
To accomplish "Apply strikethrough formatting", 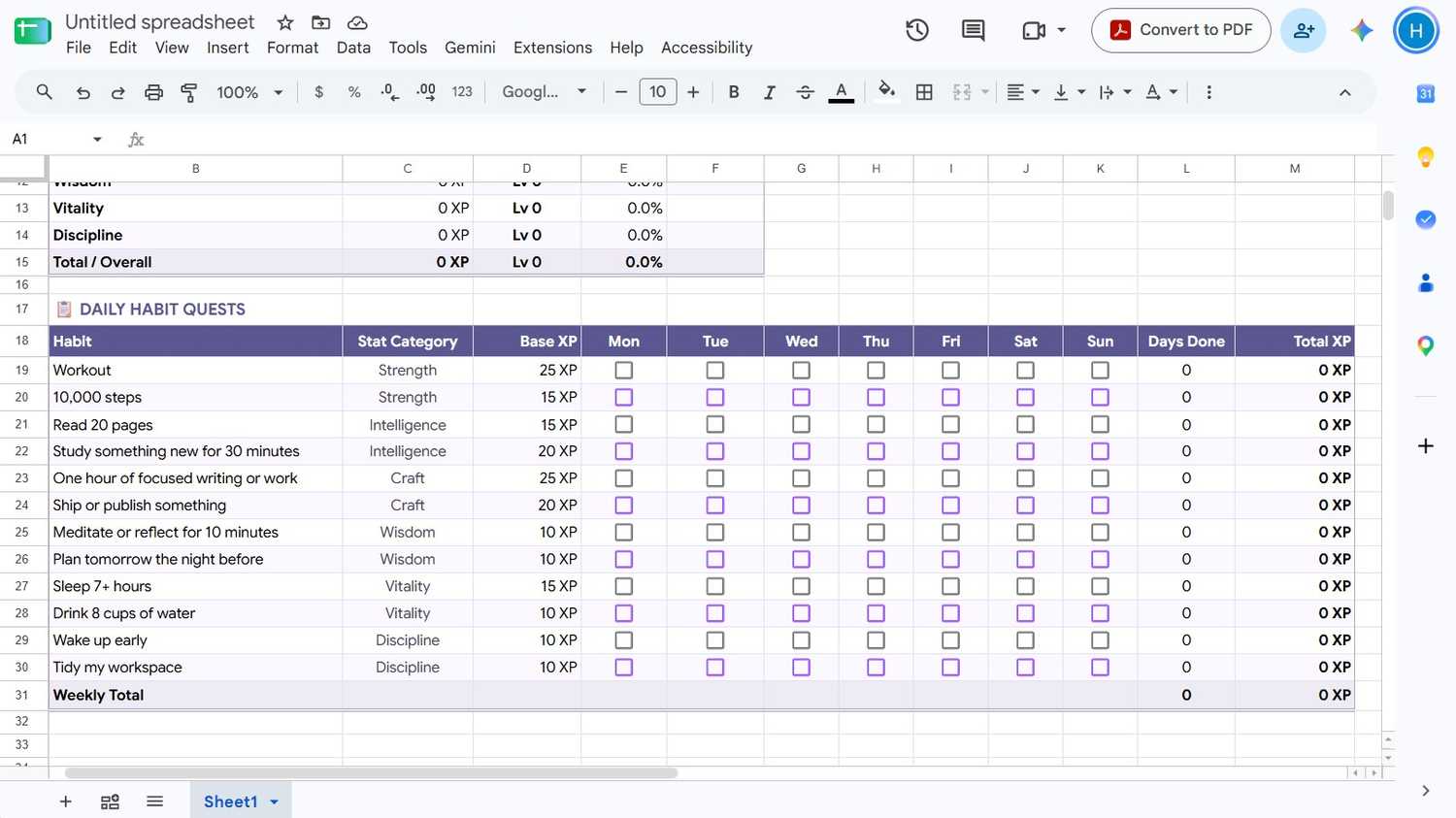I will click(805, 92).
